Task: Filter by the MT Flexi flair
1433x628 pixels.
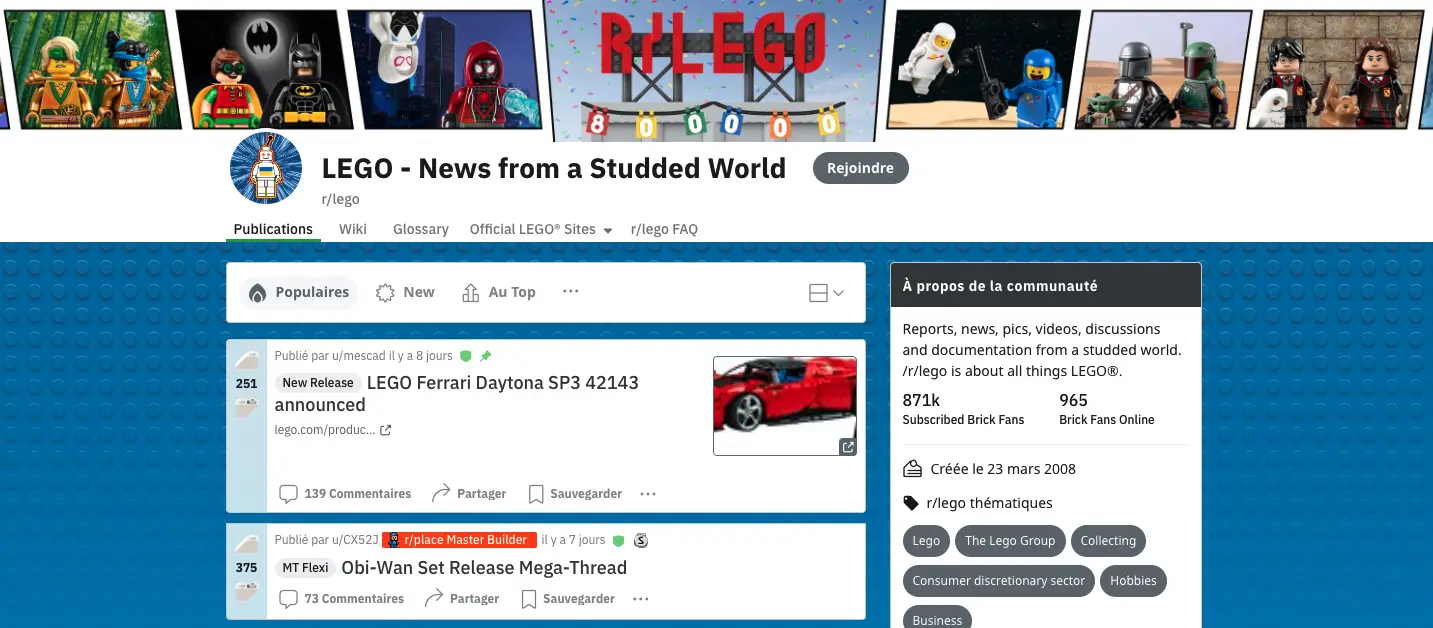Action: click(305, 568)
